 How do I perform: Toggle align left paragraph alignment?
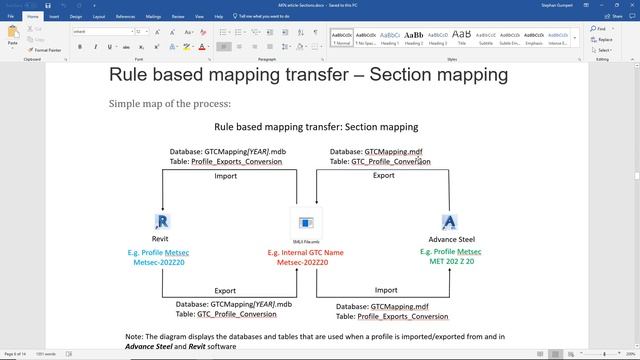(x=224, y=47)
